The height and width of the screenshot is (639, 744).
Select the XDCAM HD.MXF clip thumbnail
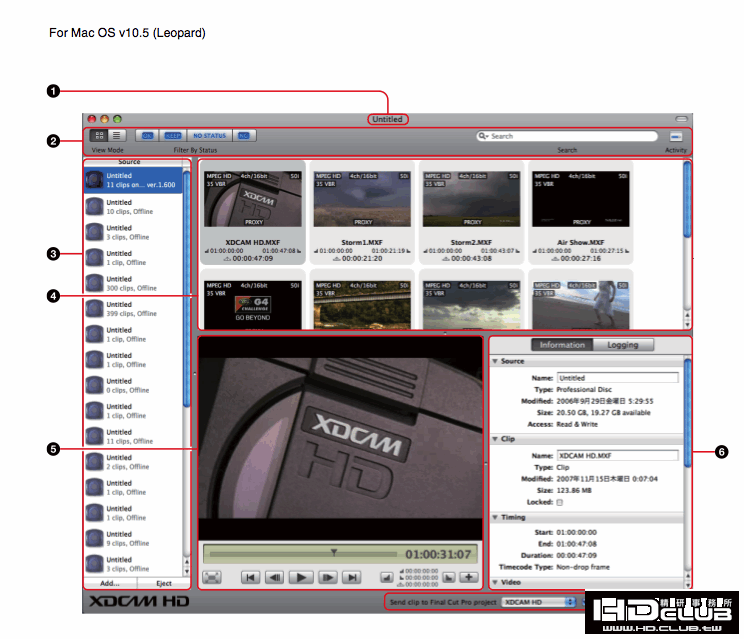coord(253,199)
